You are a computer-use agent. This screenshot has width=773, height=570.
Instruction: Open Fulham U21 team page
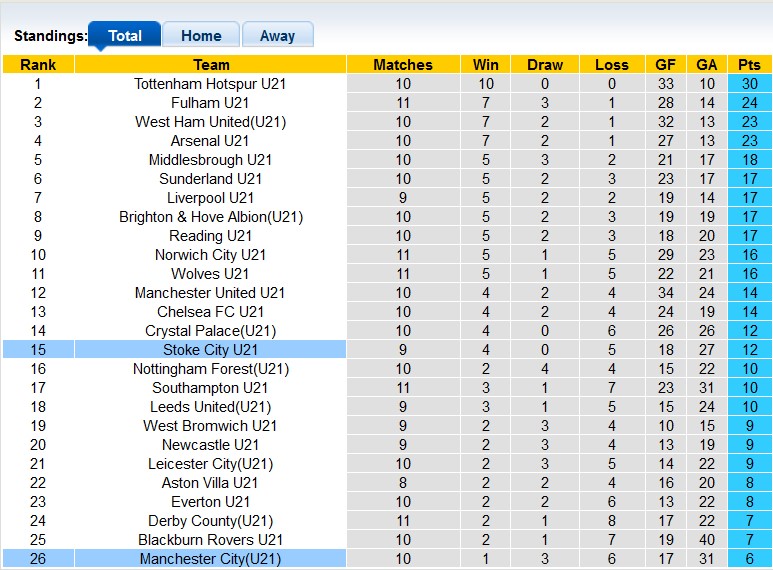(x=210, y=103)
